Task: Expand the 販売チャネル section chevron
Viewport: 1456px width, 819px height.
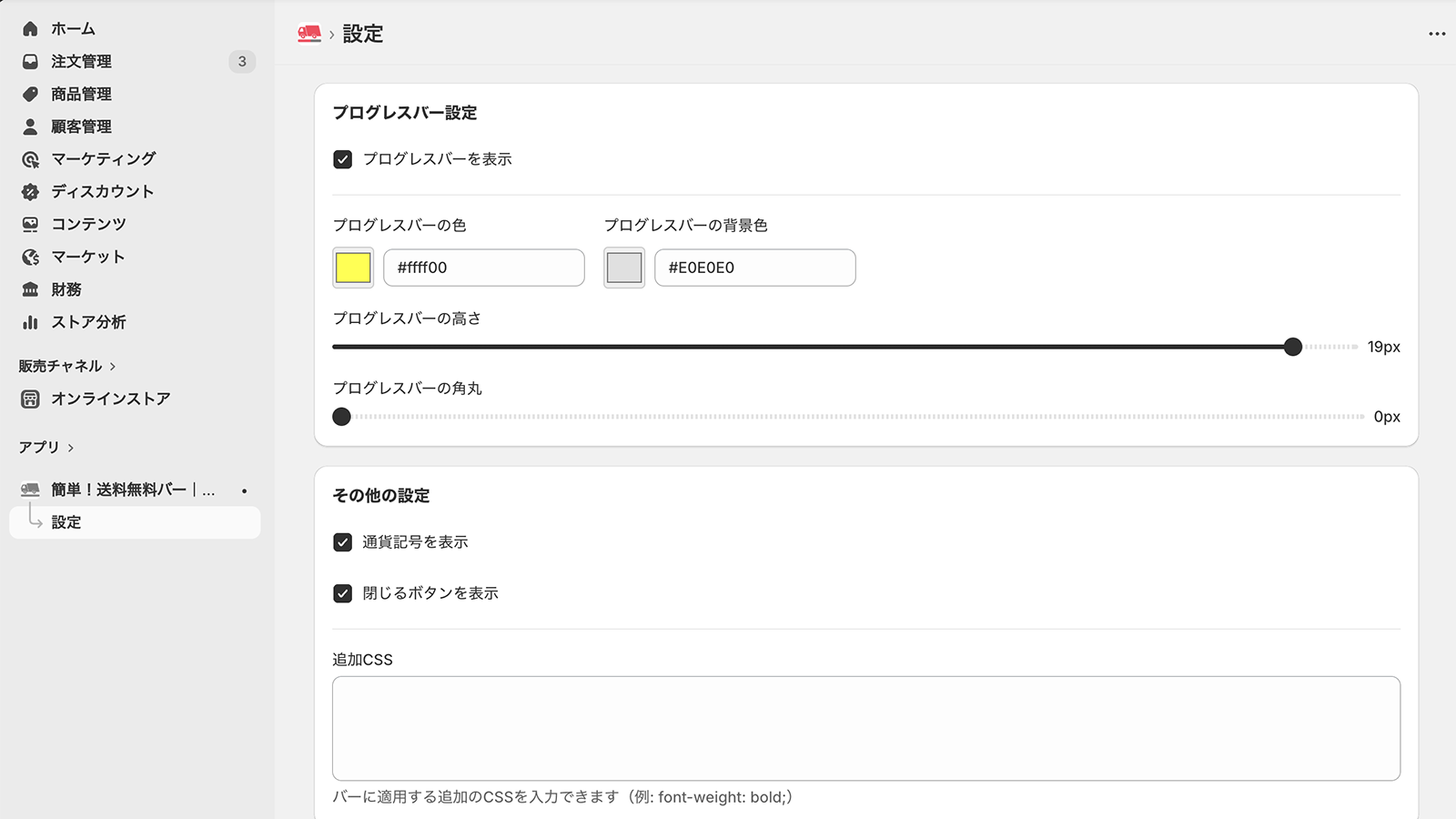Action: coord(113,367)
